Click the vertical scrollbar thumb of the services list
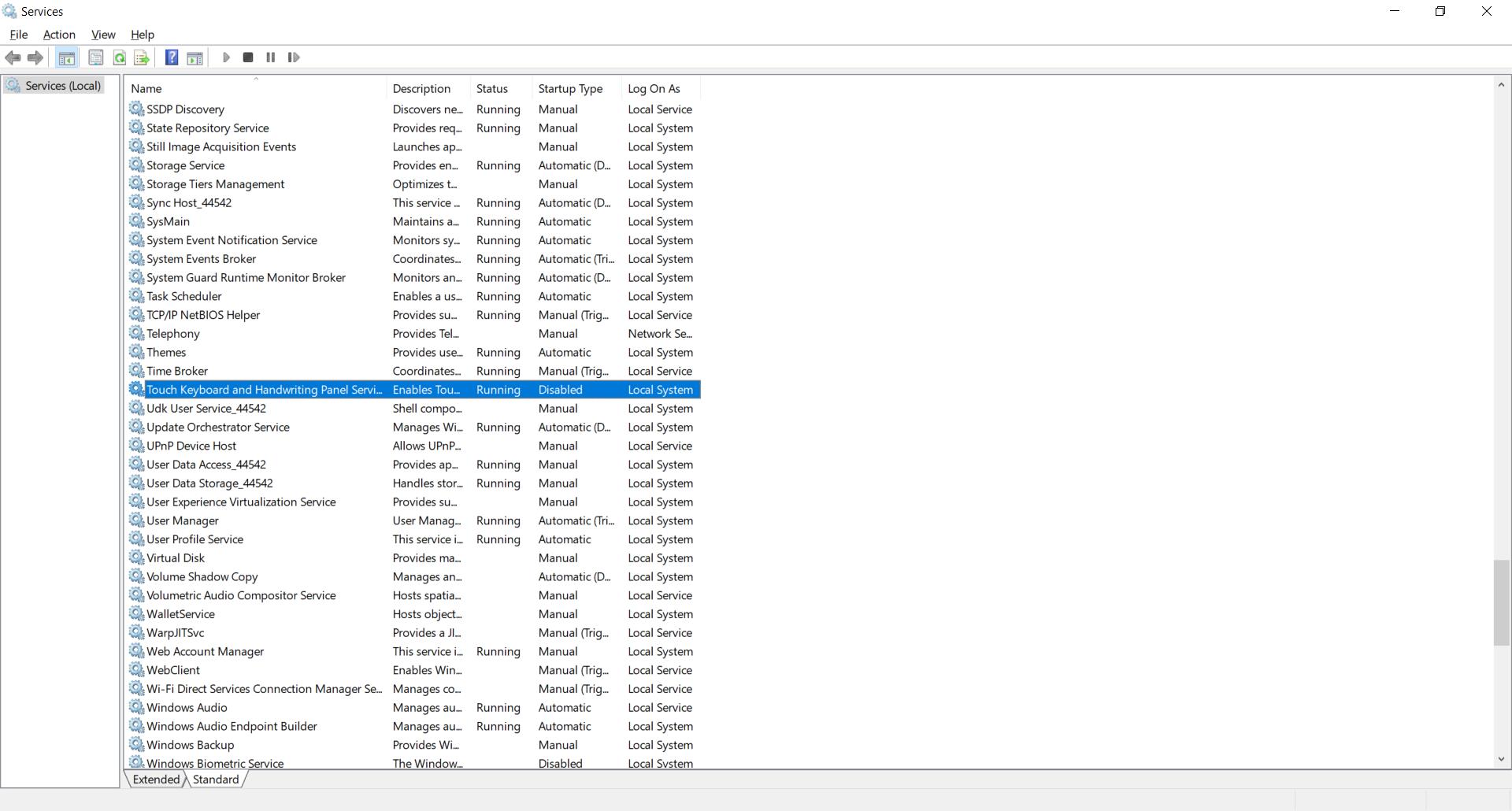 tap(1501, 602)
